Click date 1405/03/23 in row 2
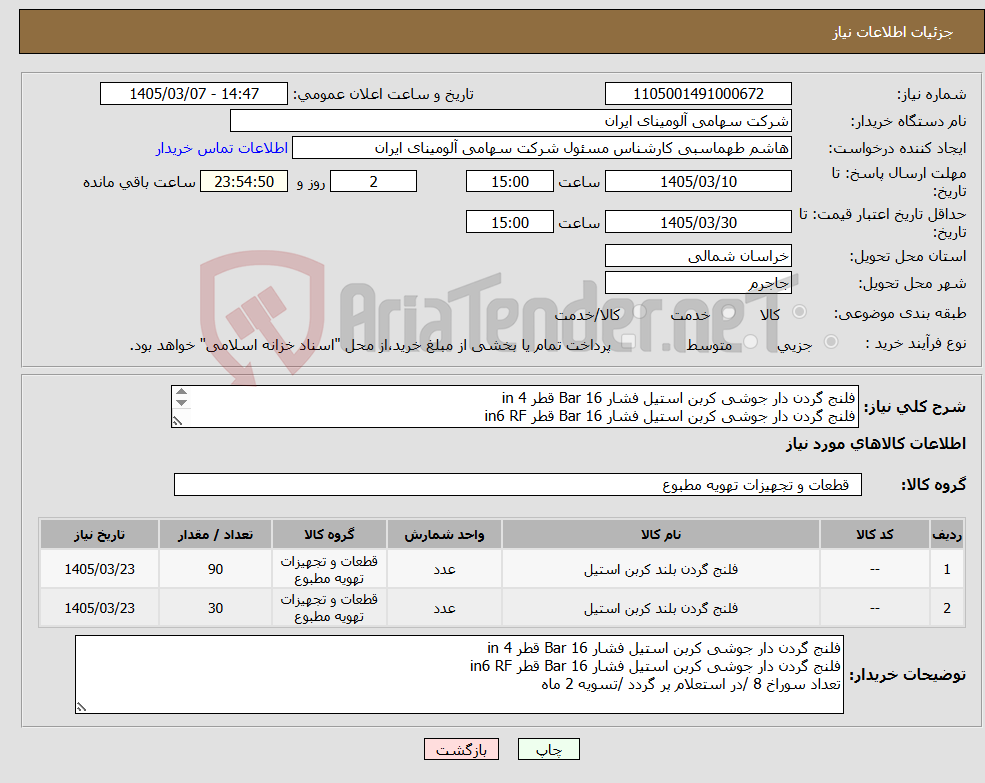The width and height of the screenshot is (985, 783). [99, 608]
